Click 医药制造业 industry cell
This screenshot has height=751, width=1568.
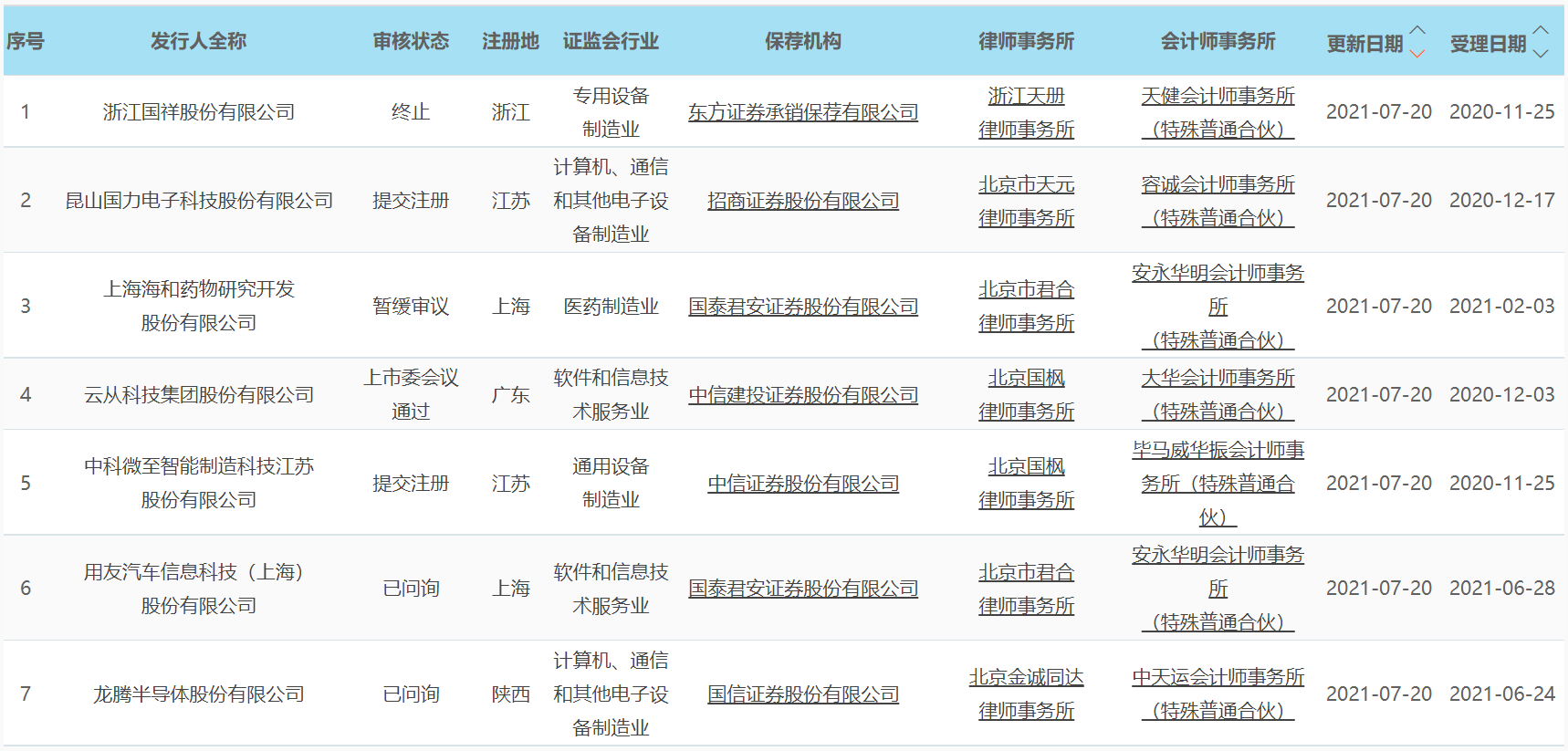pos(611,307)
